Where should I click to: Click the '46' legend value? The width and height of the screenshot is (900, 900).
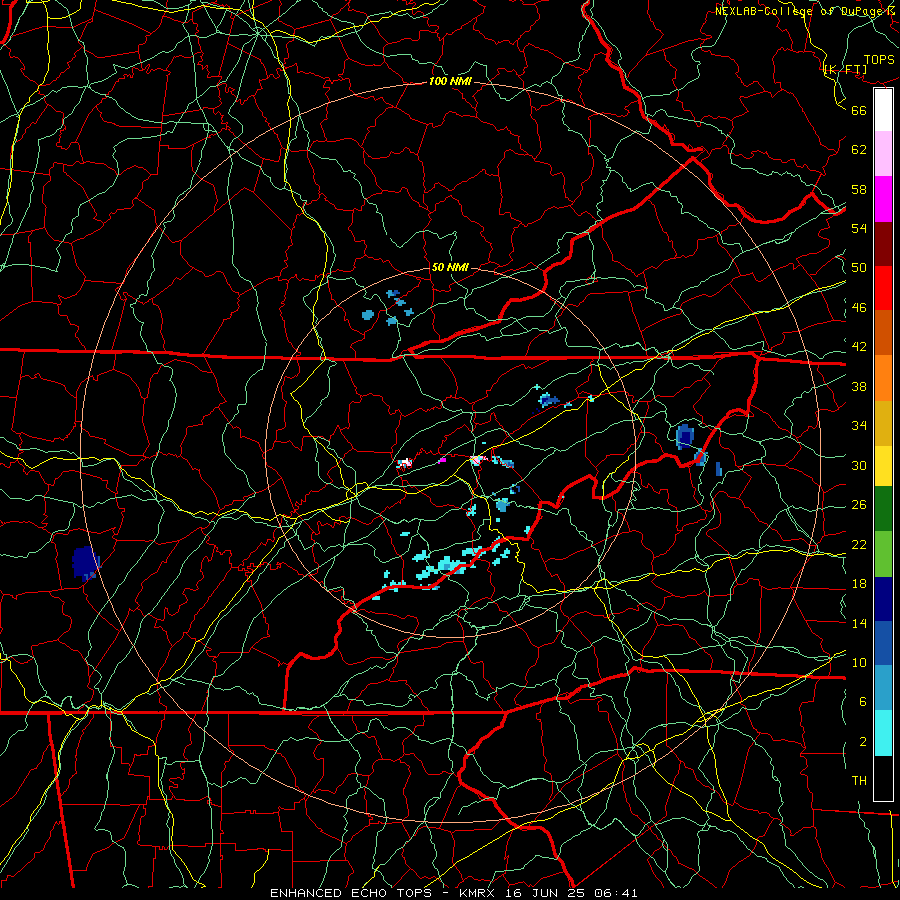click(859, 308)
